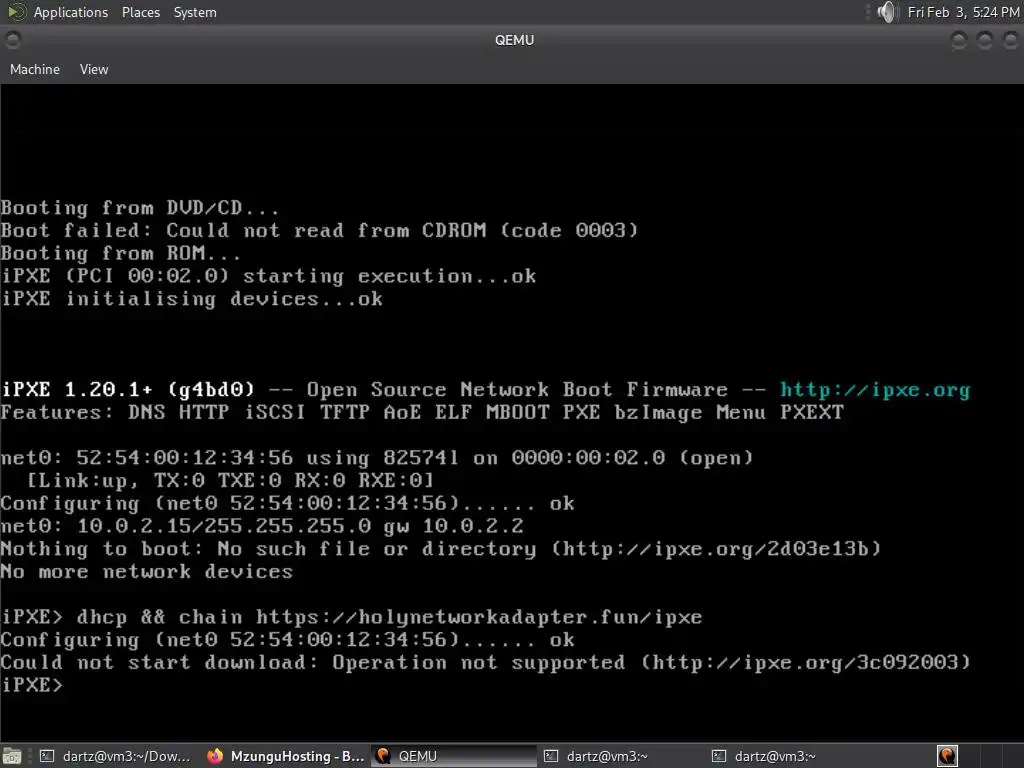This screenshot has height=768, width=1024.
Task: Click the 'Booting from DVD/CD...' line
Action: (x=140, y=208)
